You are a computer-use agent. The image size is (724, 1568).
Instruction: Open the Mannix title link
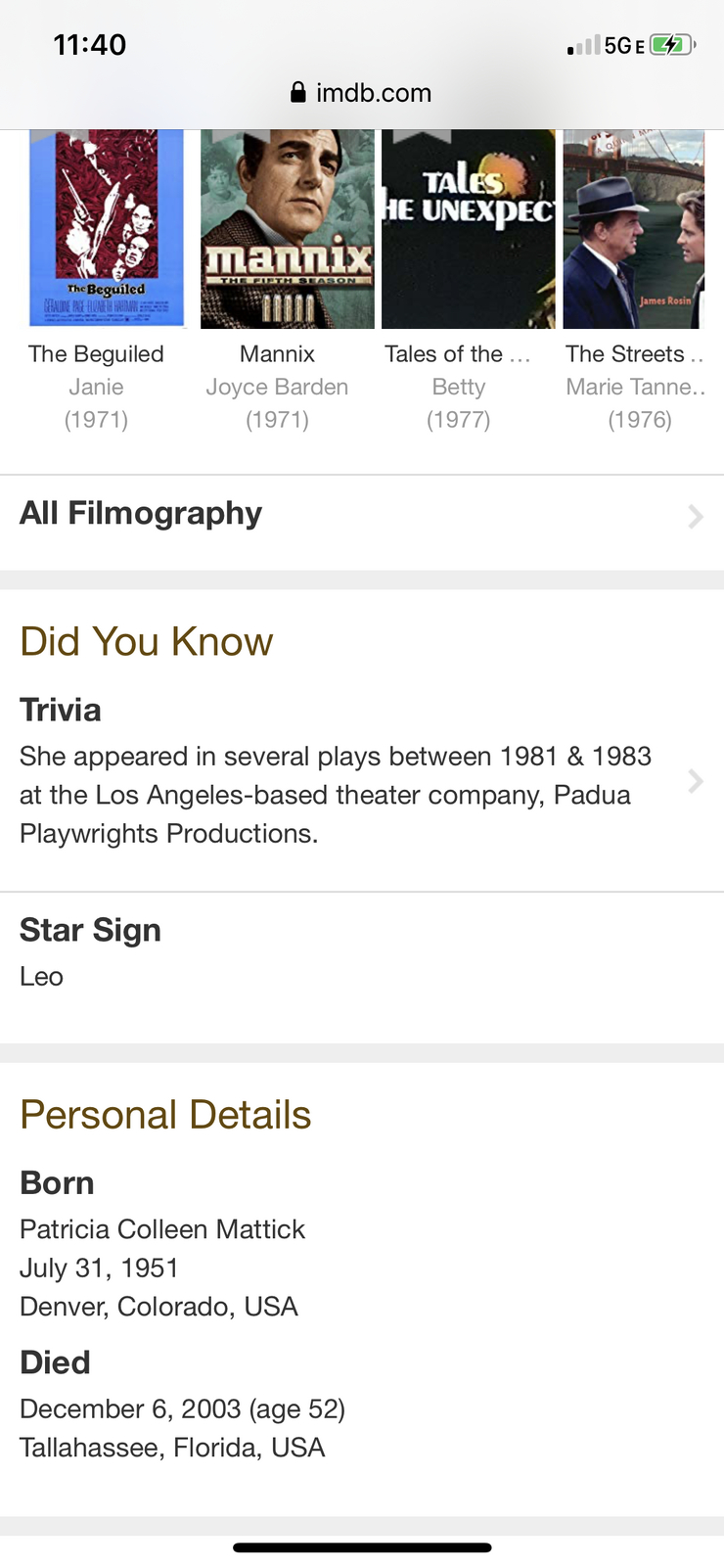[277, 354]
